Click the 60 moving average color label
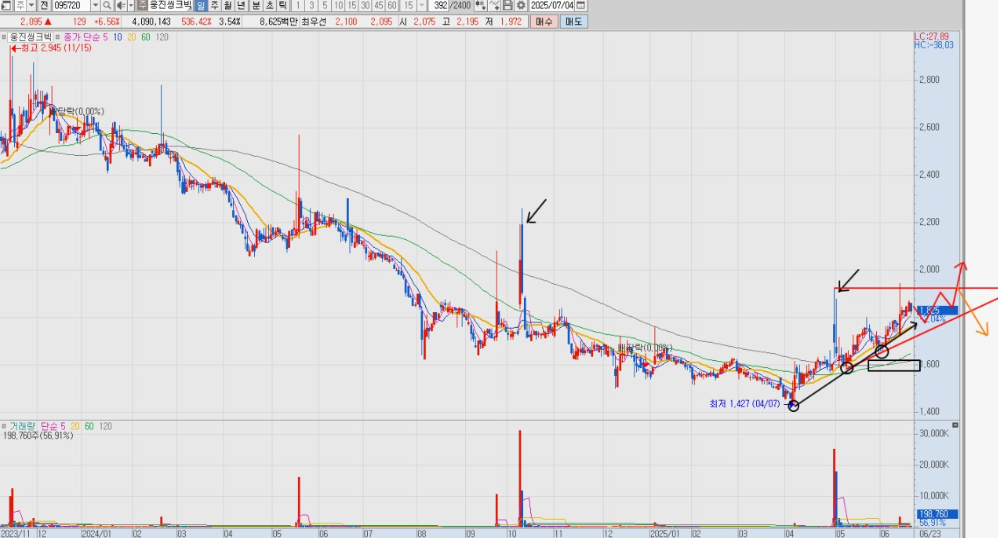Screen dimensions: 998x538 145,37
